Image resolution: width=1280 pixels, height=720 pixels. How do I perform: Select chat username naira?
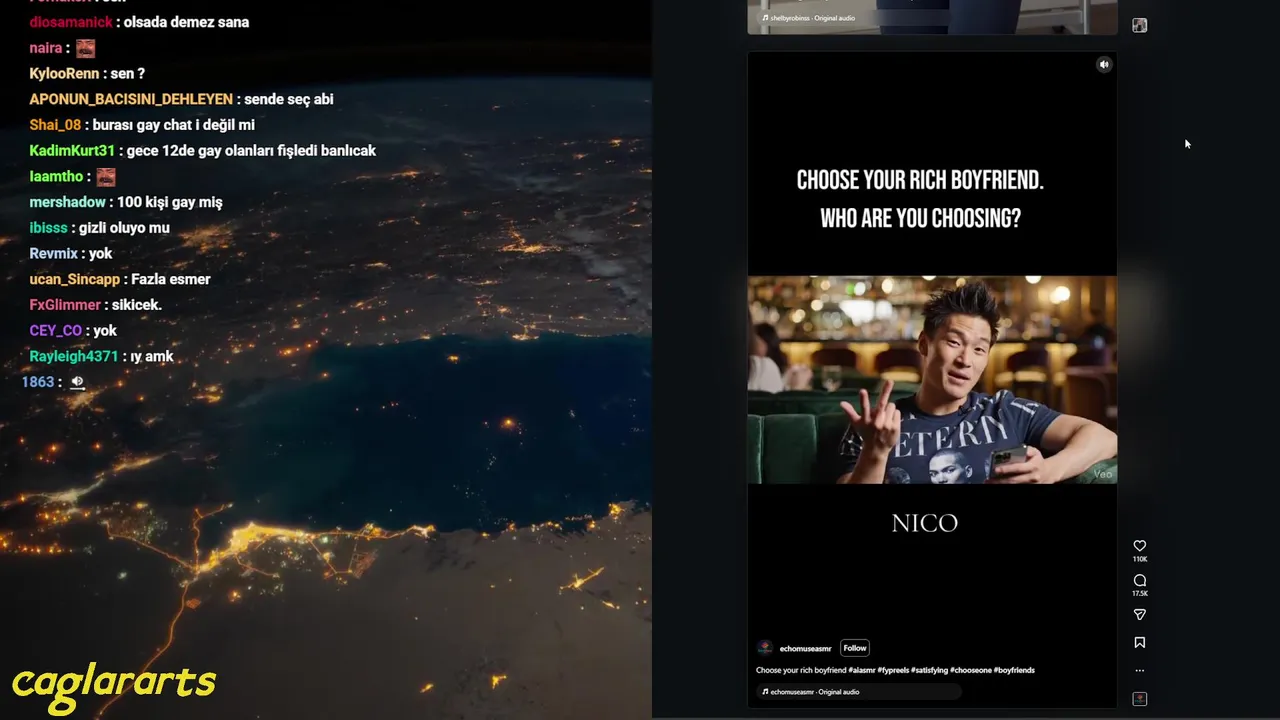click(x=46, y=48)
